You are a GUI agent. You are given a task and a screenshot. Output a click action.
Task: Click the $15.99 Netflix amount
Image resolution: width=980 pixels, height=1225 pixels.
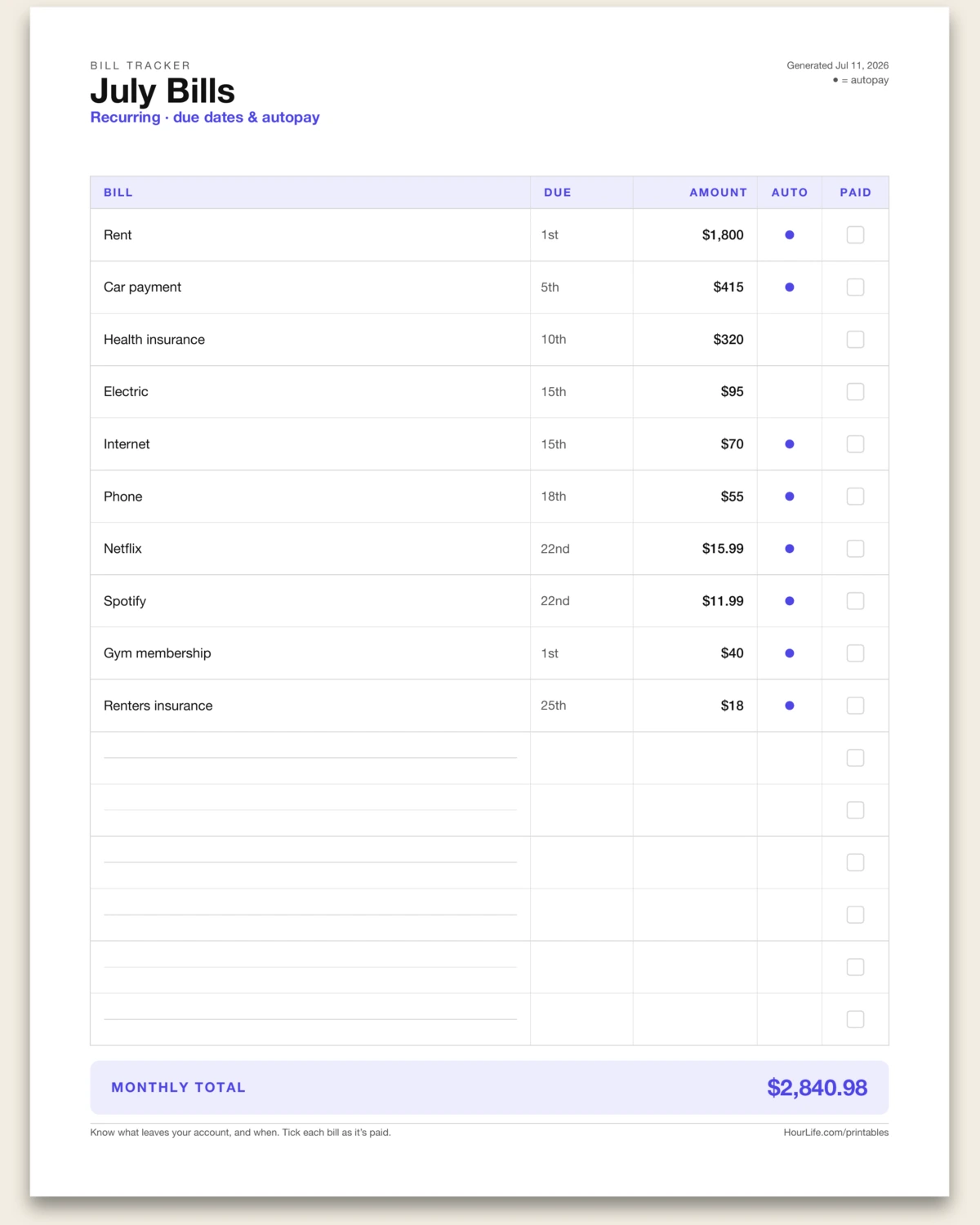tap(723, 549)
